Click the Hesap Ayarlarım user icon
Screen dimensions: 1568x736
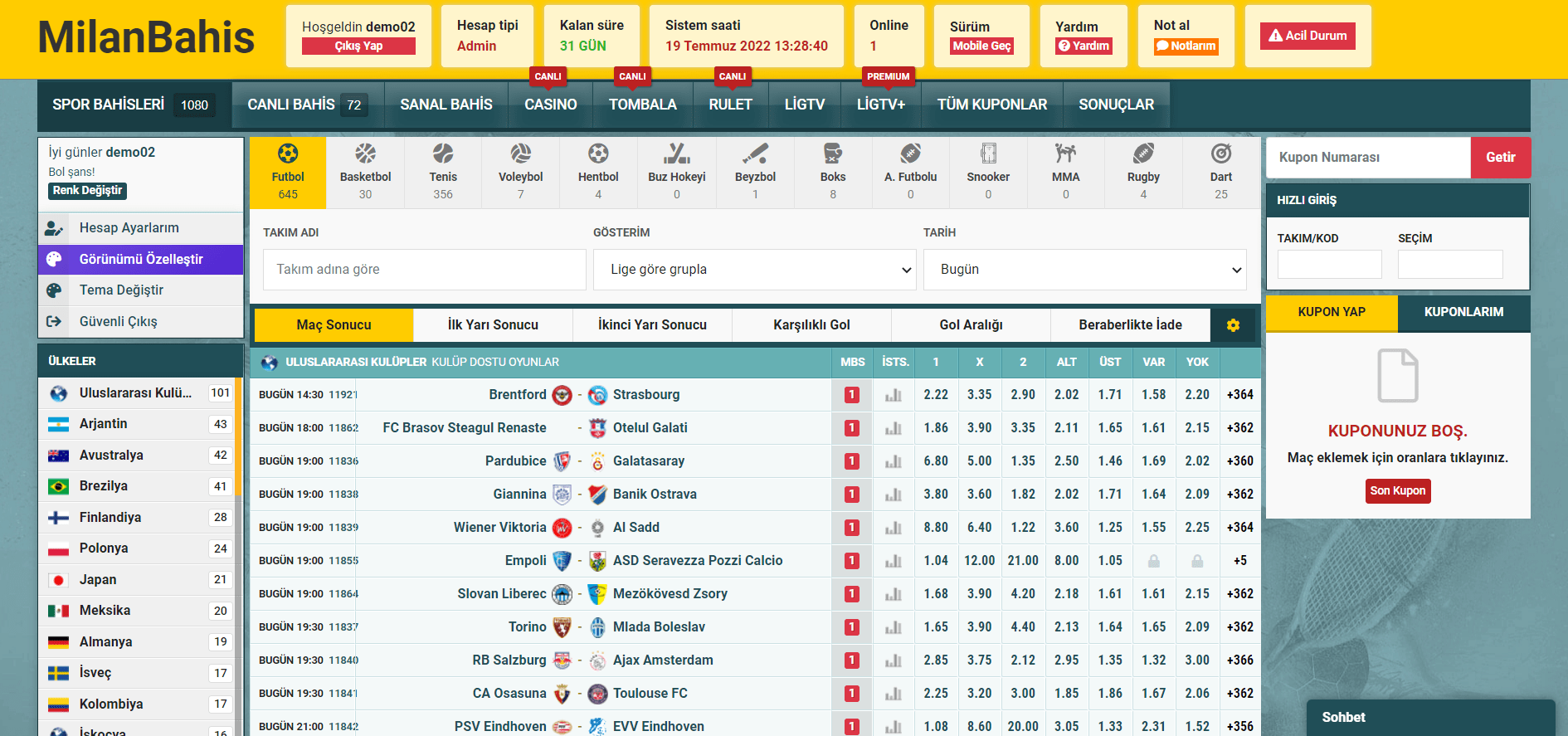tap(55, 228)
